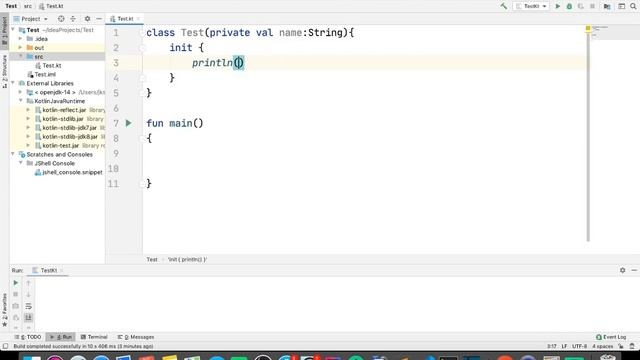Click the Test breadcrumb below the editor
The width and height of the screenshot is (640, 360).
click(152, 259)
